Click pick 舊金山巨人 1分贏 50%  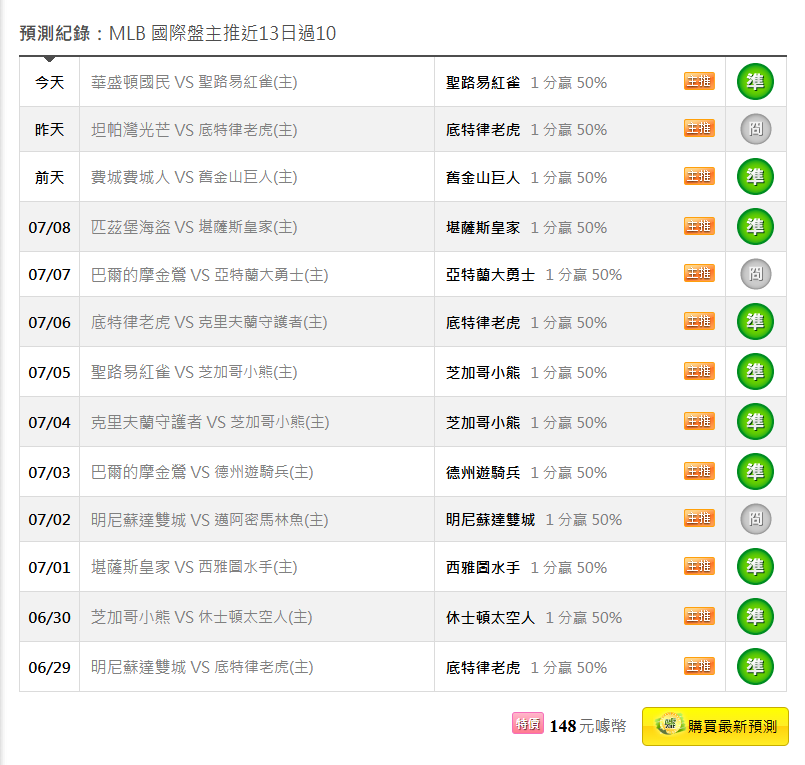click(x=526, y=178)
